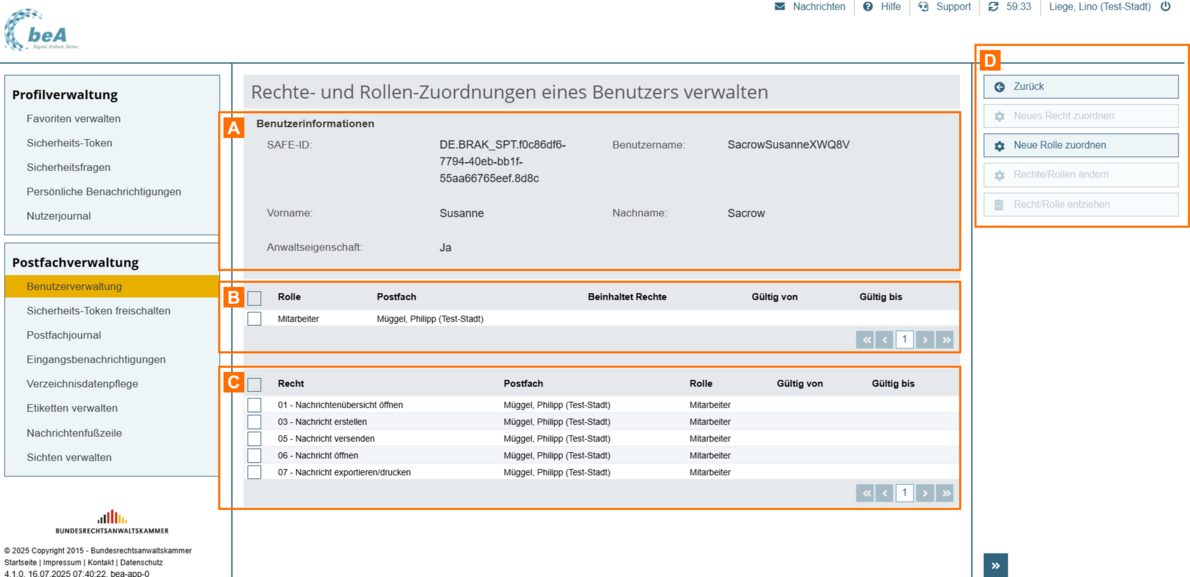Tick checkbox for 03 - Nachricht erstellen
Viewport: 1190px width, 577px height.
click(254, 422)
